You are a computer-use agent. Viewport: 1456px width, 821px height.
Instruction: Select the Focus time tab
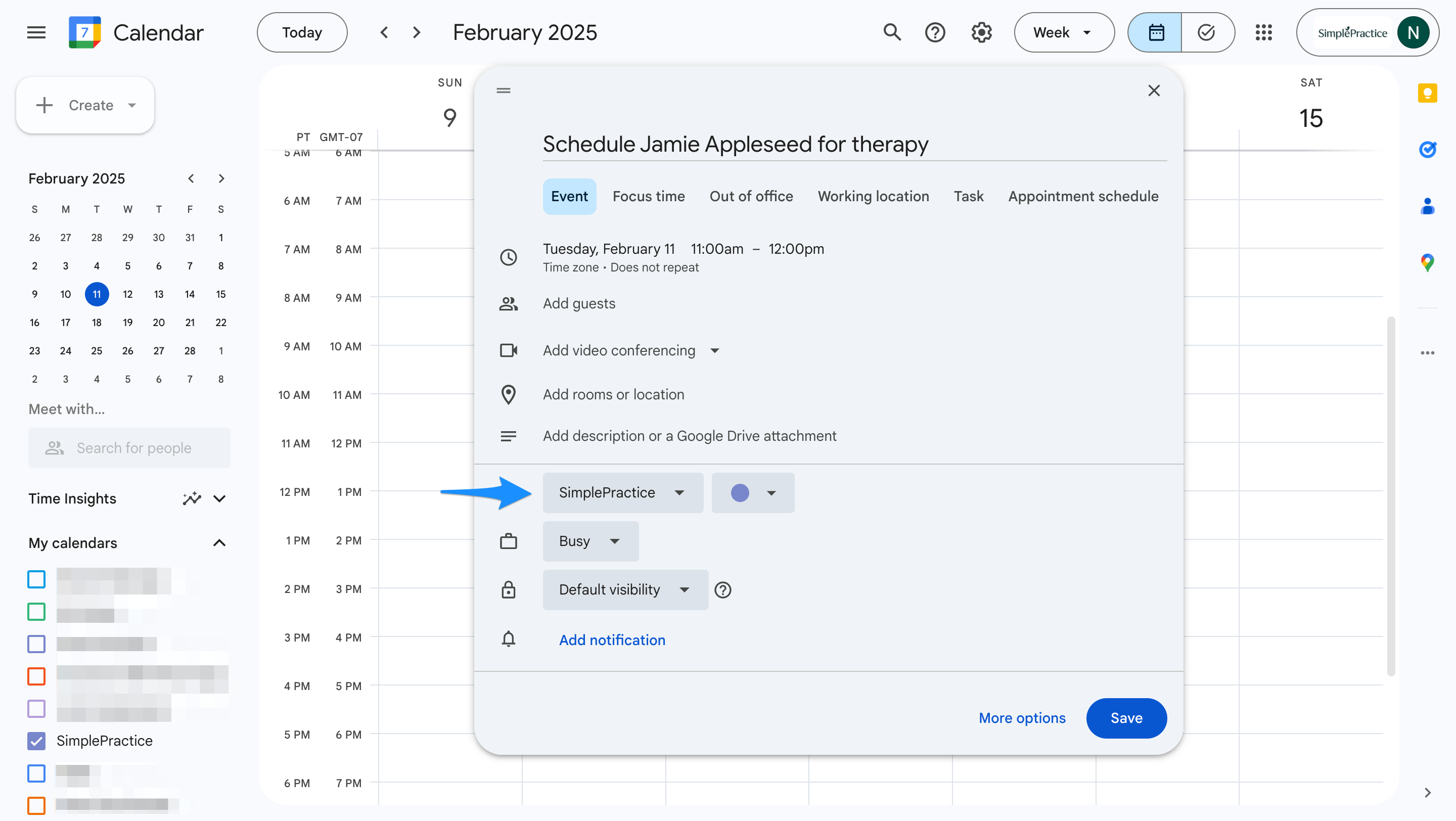tap(648, 196)
